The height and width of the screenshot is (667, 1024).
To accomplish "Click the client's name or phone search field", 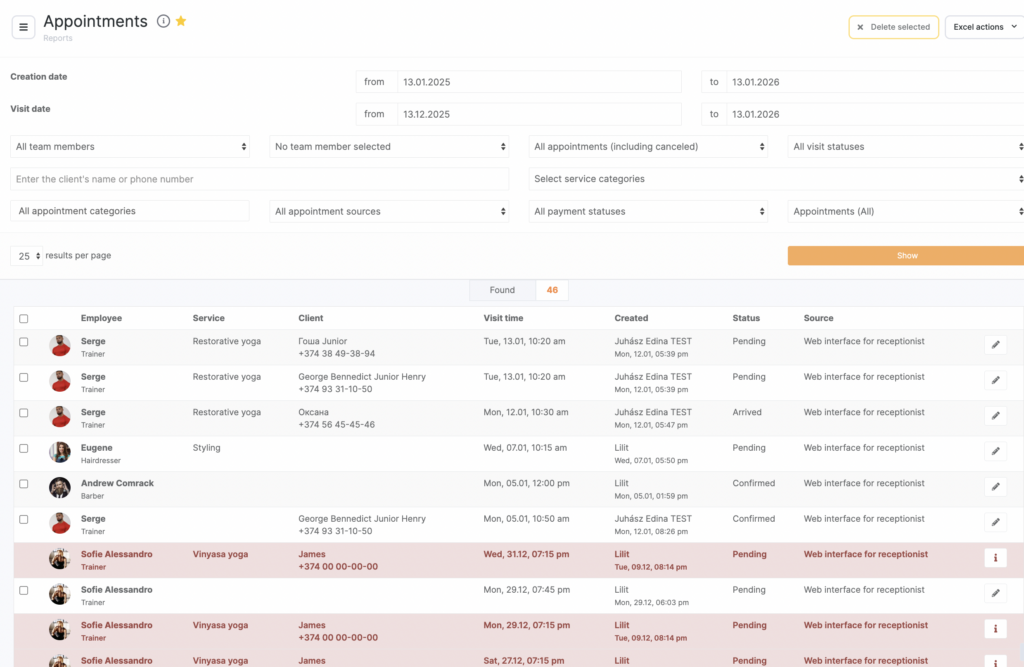I will click(259, 179).
